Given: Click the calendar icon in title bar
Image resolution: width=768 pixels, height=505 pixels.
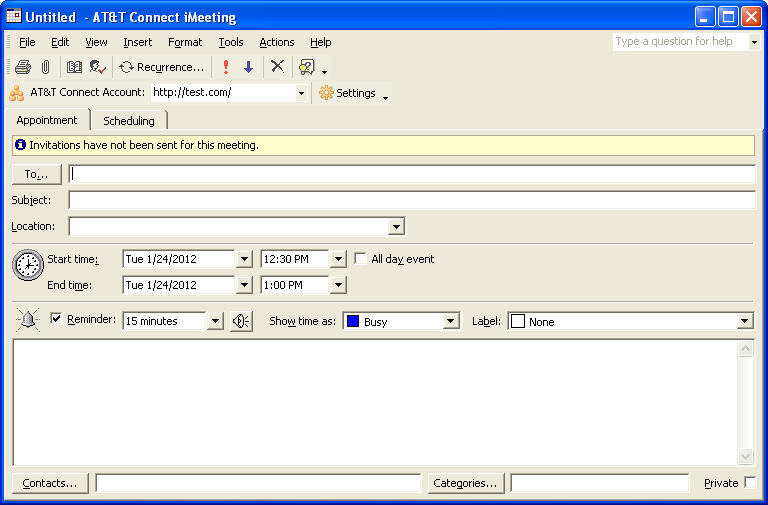Looking at the screenshot, I should (14, 16).
